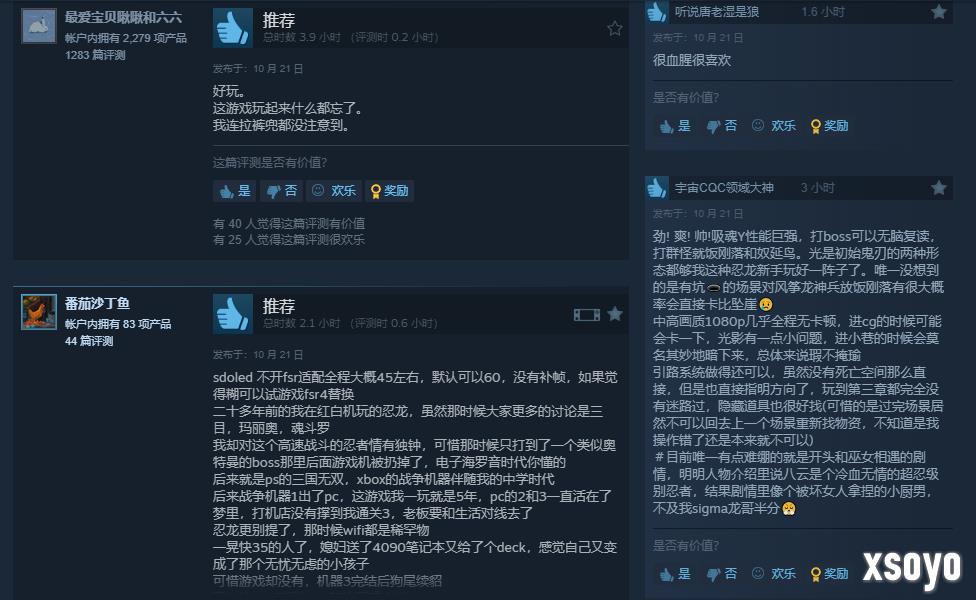Click the thumbs-up icon beside 宇宙CQC领域大神

point(657,187)
